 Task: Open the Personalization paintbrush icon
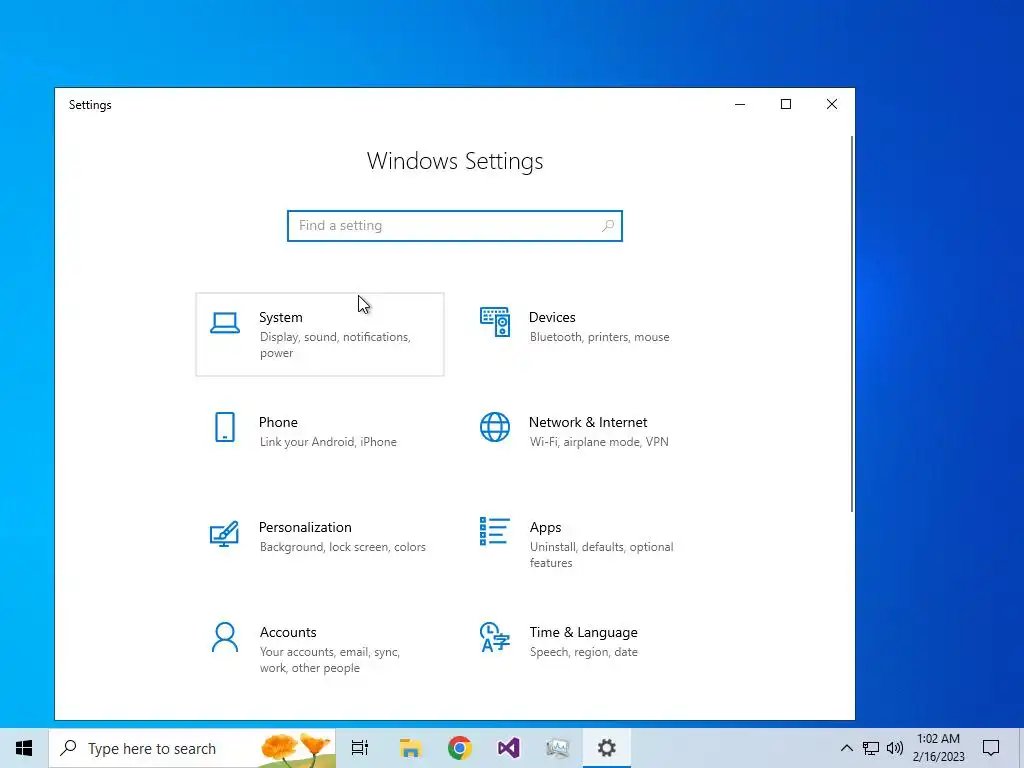[224, 534]
